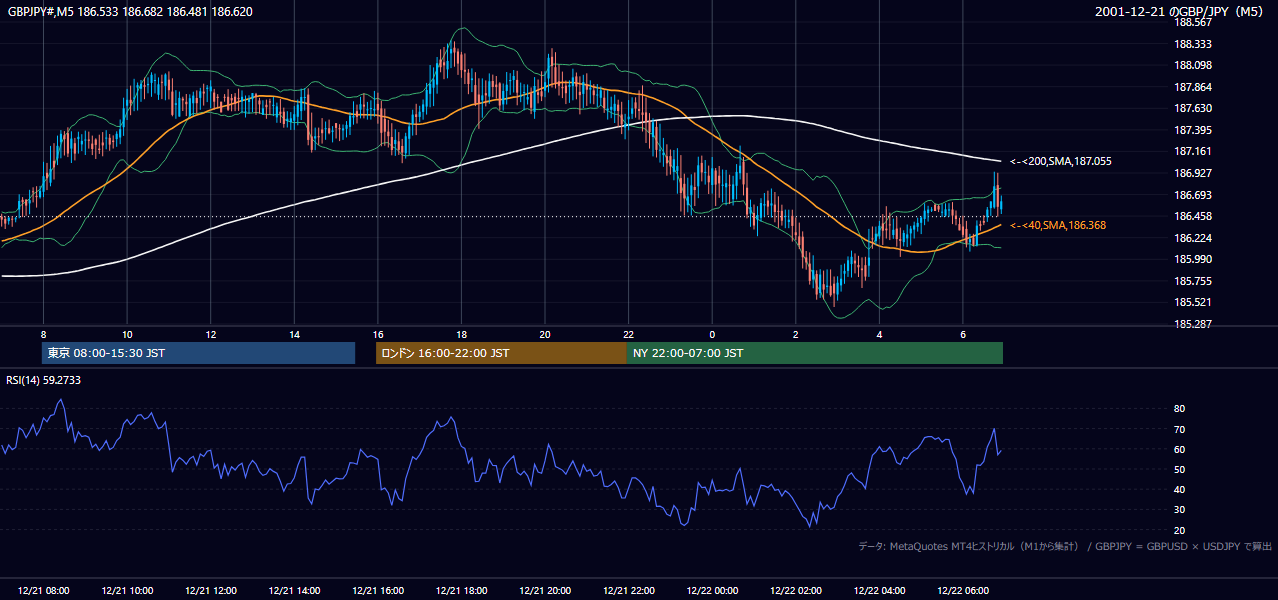The image size is (1278, 600).
Task: Click price axis value 188.567
Action: [x=1193, y=22]
